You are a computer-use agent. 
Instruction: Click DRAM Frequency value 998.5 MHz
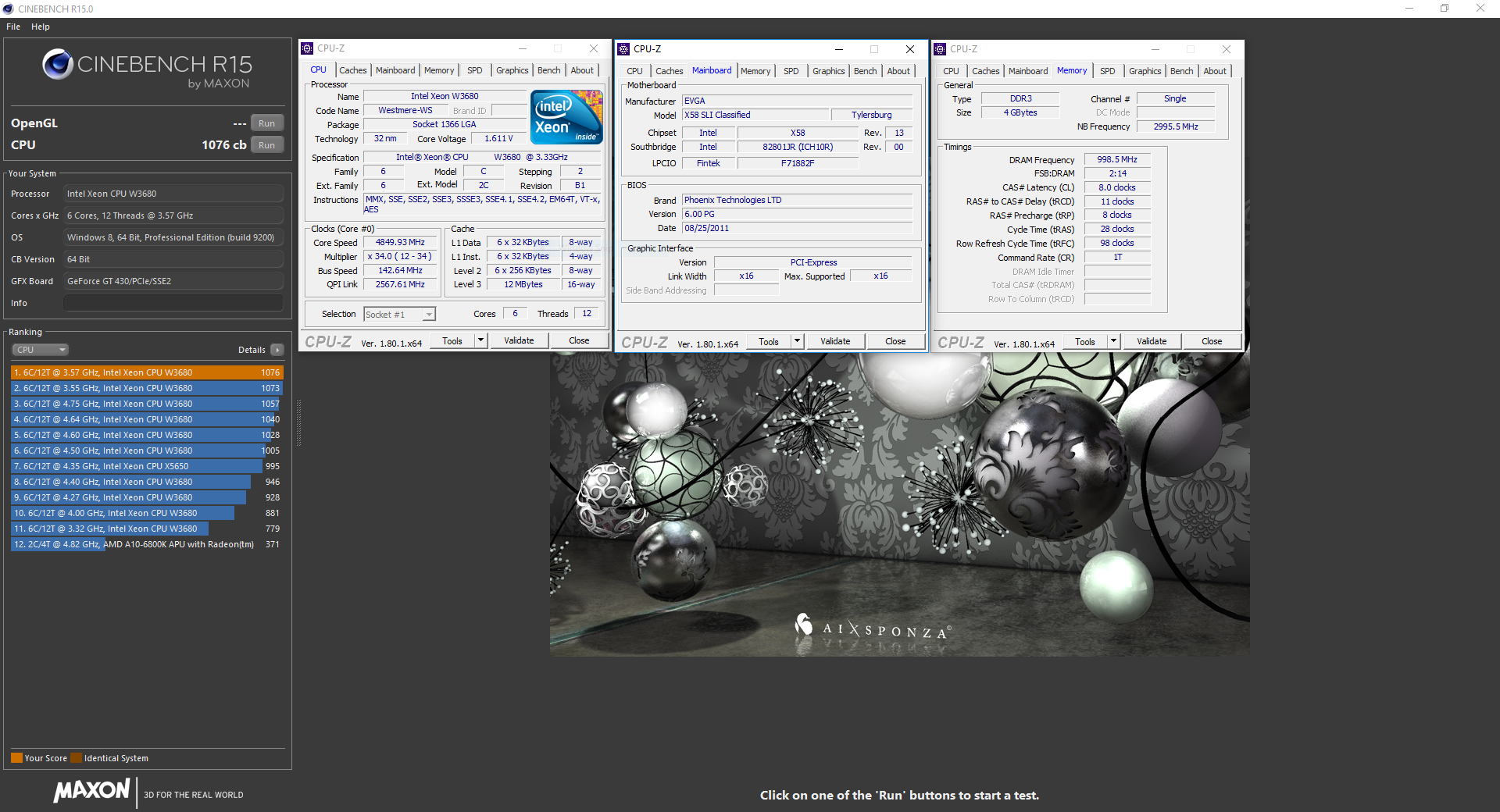pyautogui.click(x=1117, y=159)
